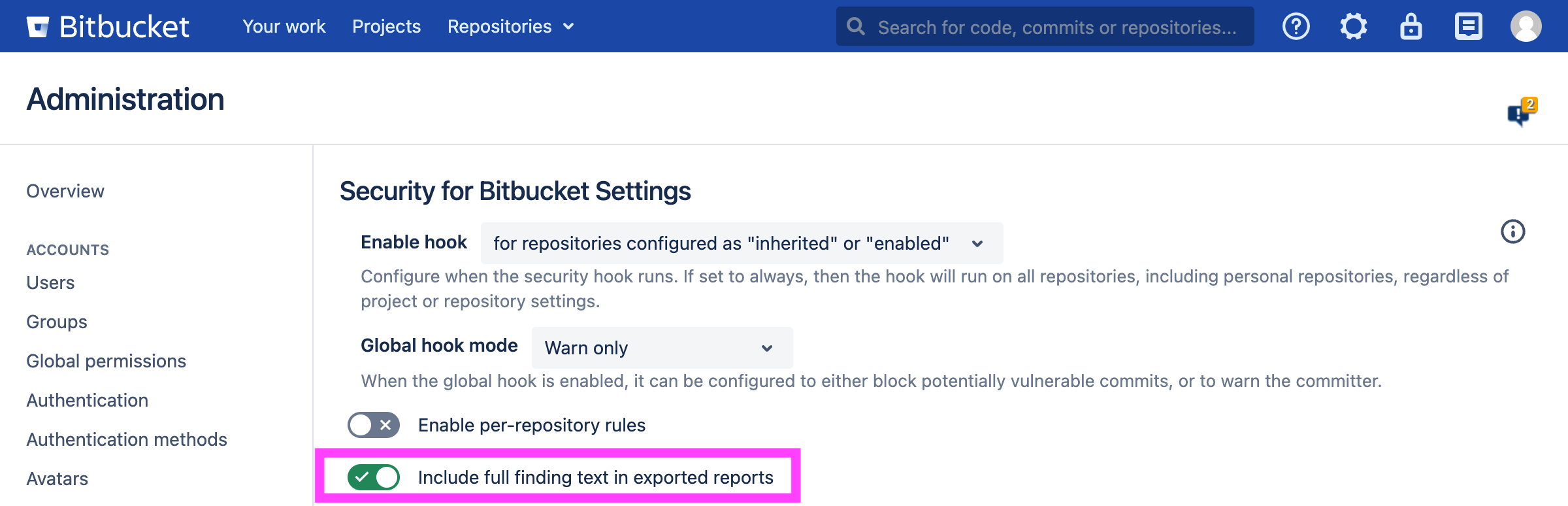Go to Your work
This screenshot has width=1568, height=506.
point(284,27)
